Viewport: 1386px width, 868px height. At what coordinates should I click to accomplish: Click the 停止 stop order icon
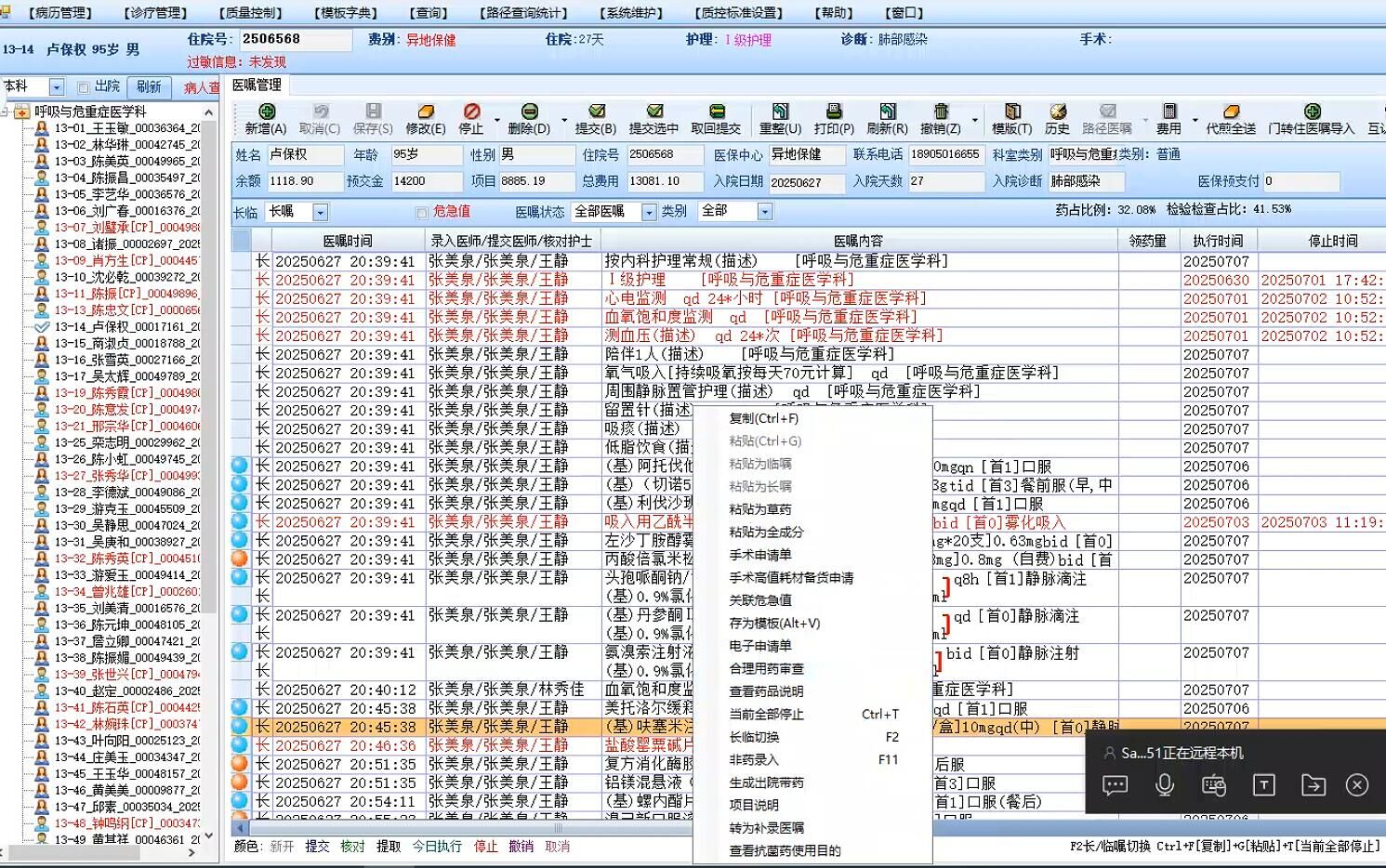pos(471,112)
